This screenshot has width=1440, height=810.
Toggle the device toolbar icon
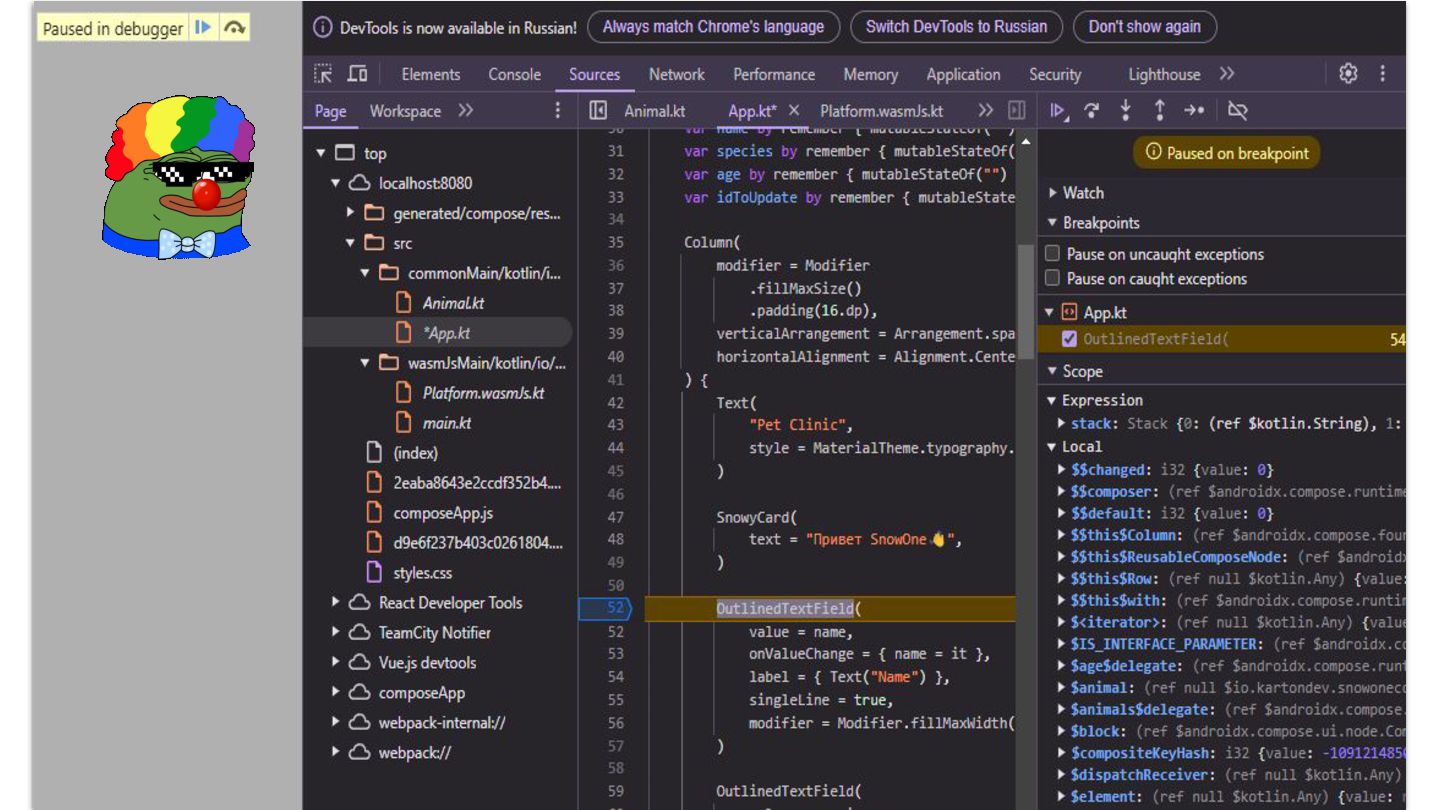pos(357,74)
